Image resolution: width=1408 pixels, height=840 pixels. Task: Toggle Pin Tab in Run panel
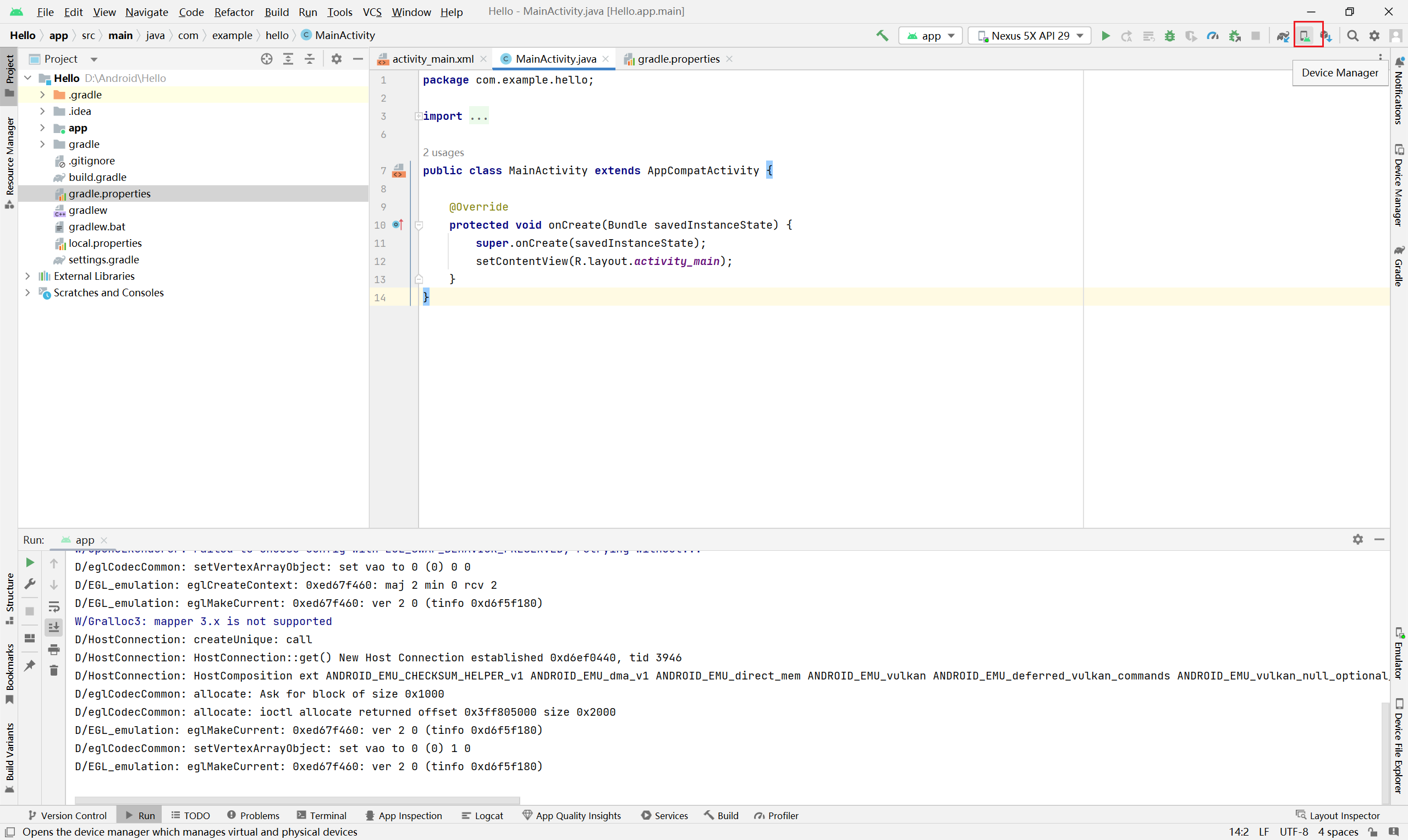pos(30,666)
